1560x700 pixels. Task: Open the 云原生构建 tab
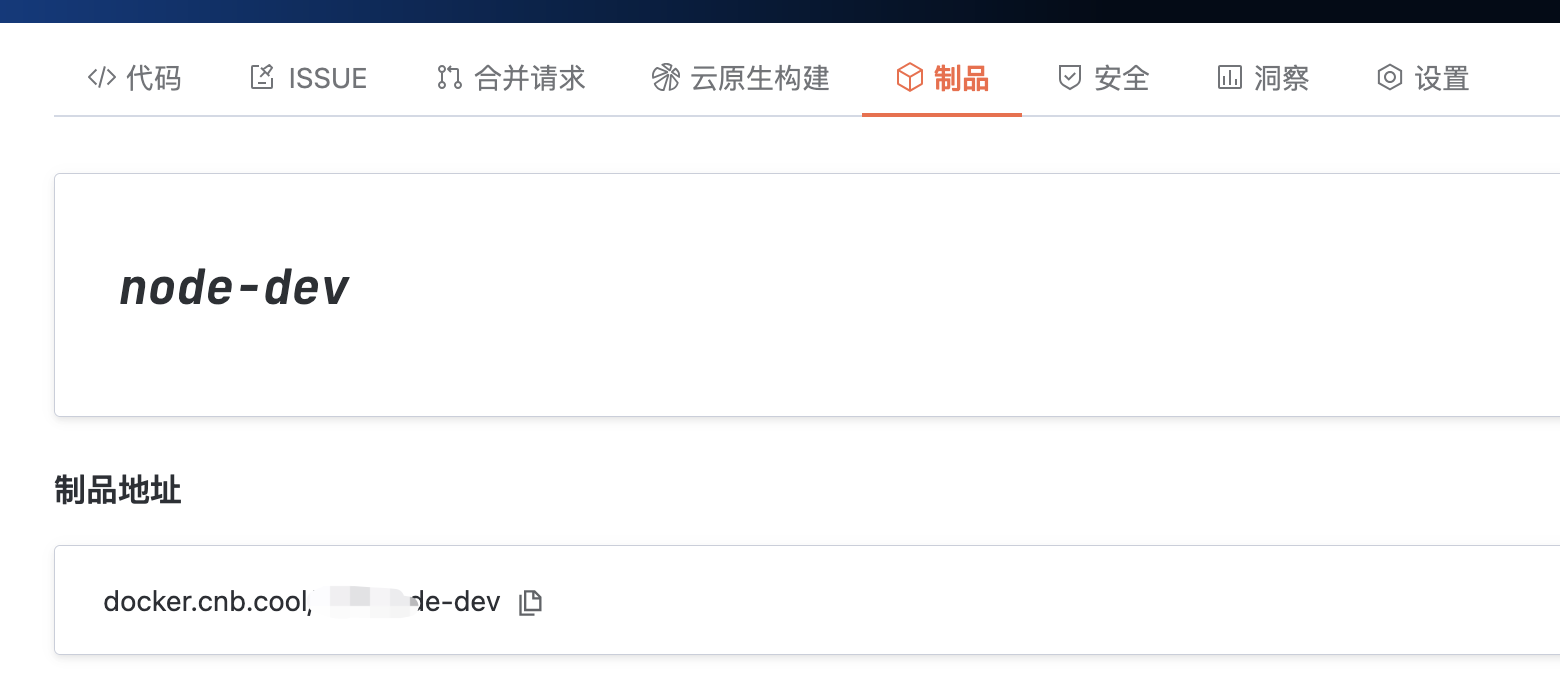click(x=760, y=78)
